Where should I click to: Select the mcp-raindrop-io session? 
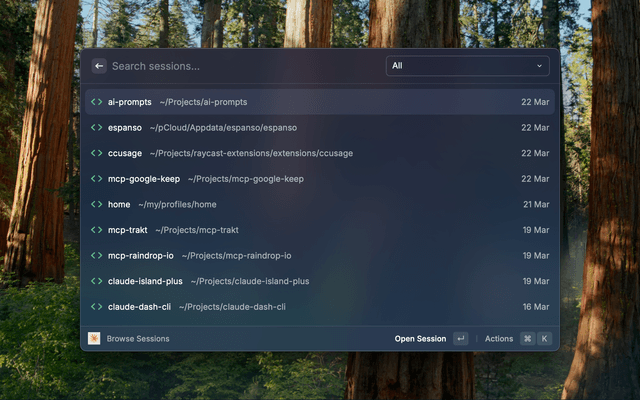[320, 256]
